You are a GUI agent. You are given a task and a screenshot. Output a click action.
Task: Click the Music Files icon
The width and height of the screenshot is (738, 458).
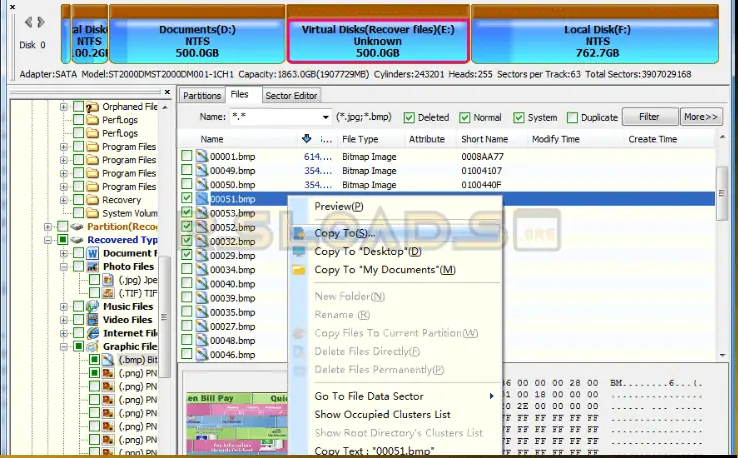93,306
